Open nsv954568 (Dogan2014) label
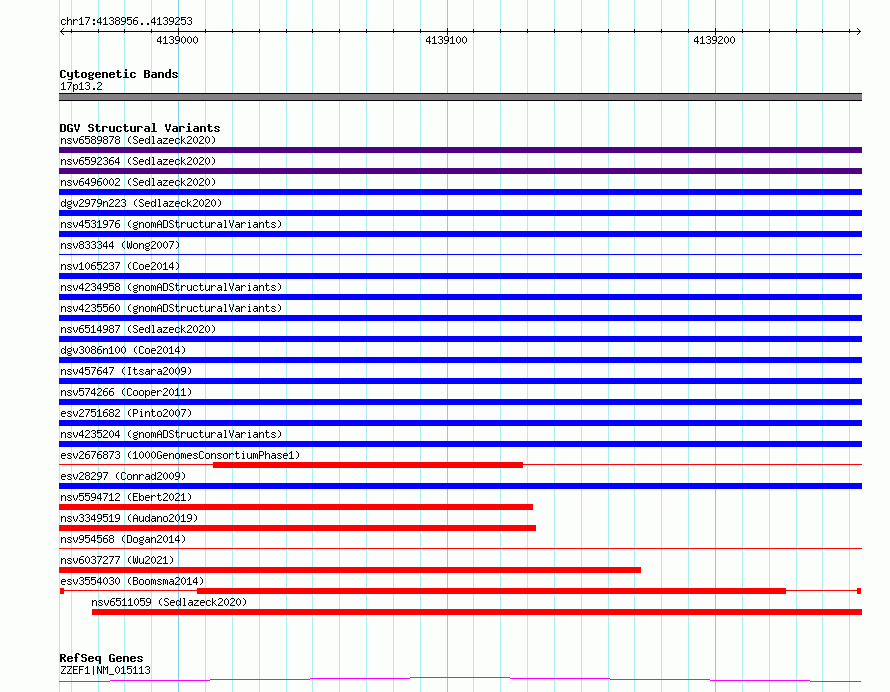The image size is (890, 692). coord(123,539)
